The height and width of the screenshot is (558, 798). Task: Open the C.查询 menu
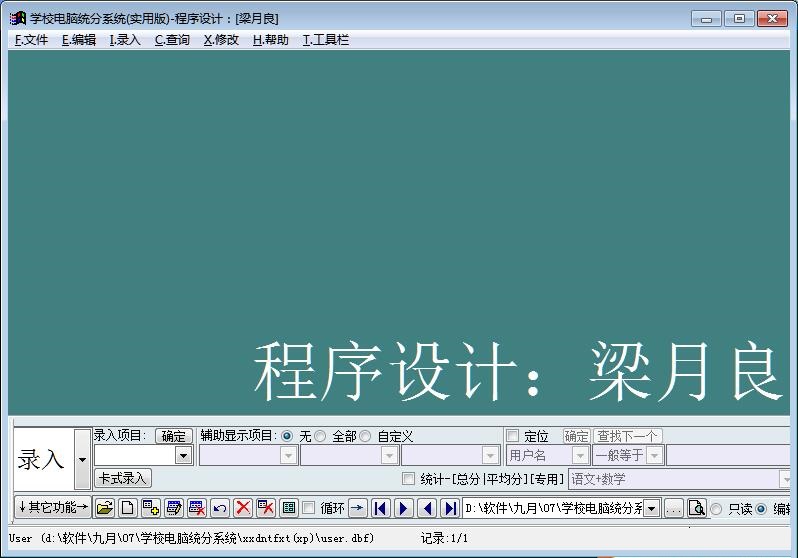[172, 40]
